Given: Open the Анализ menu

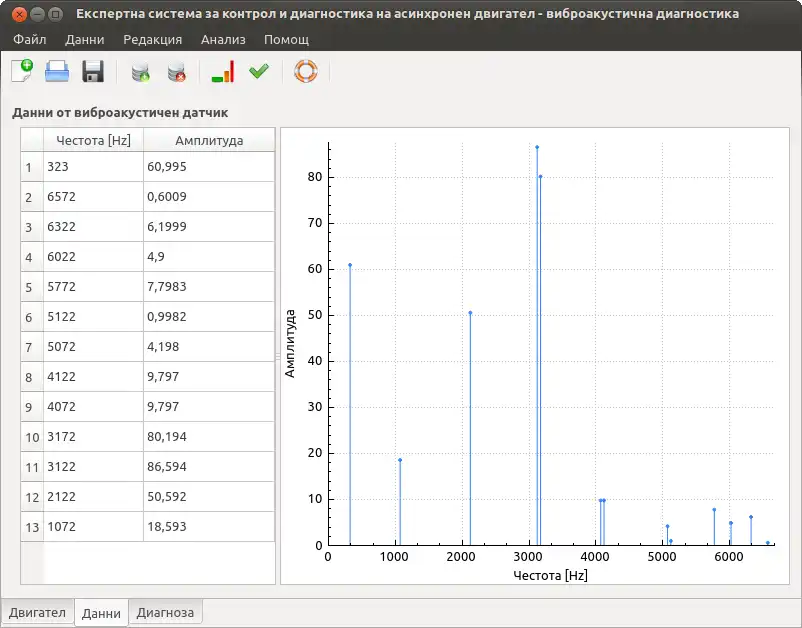Looking at the screenshot, I should pos(223,39).
